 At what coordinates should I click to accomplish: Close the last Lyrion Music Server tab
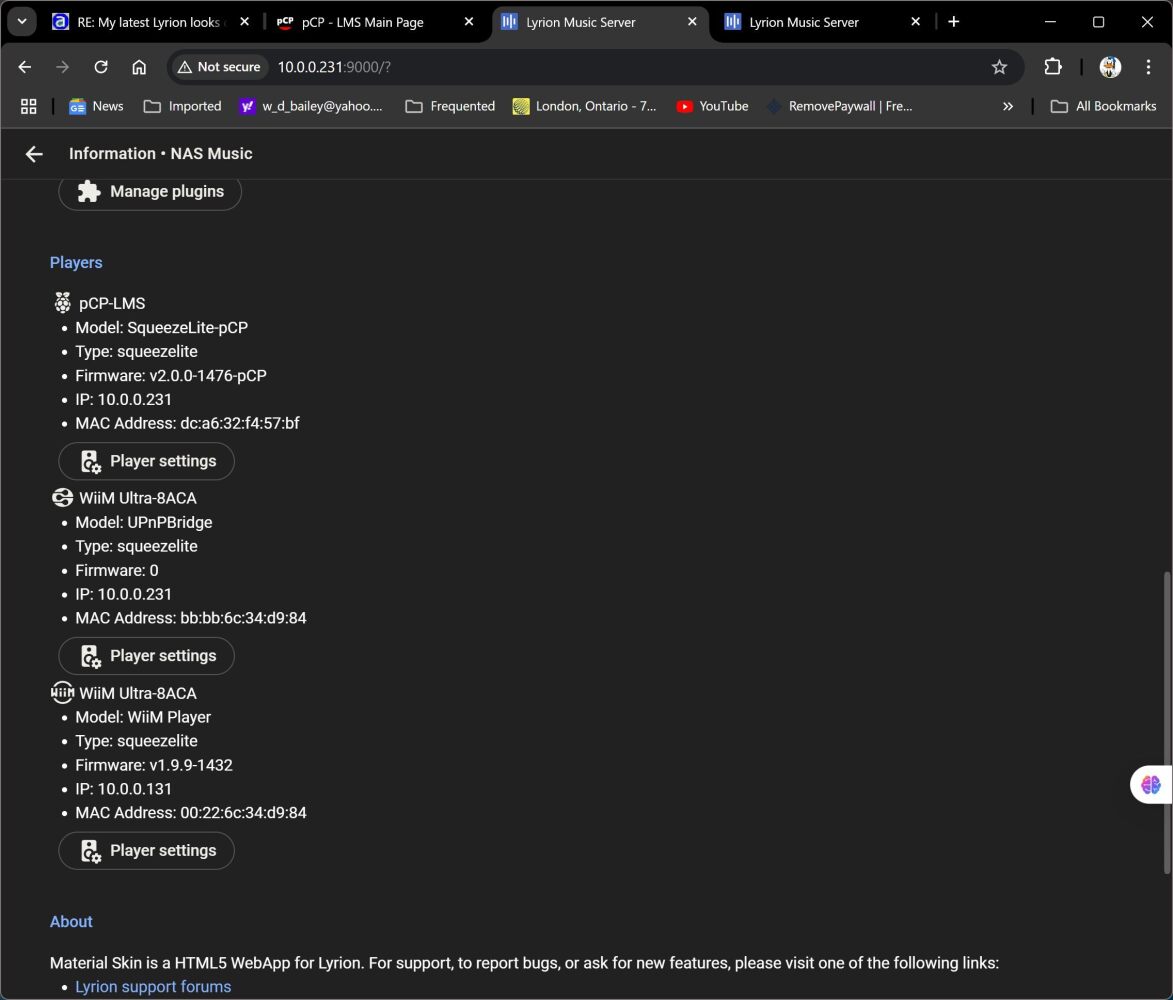pos(916,22)
